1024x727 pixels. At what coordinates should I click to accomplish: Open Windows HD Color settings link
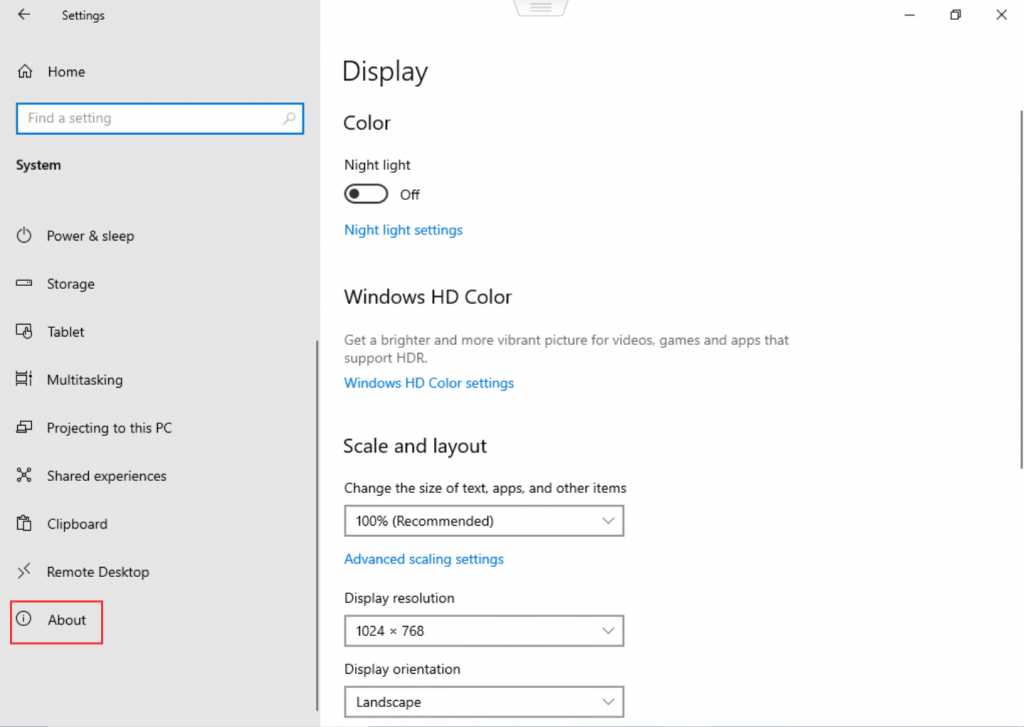pos(429,383)
